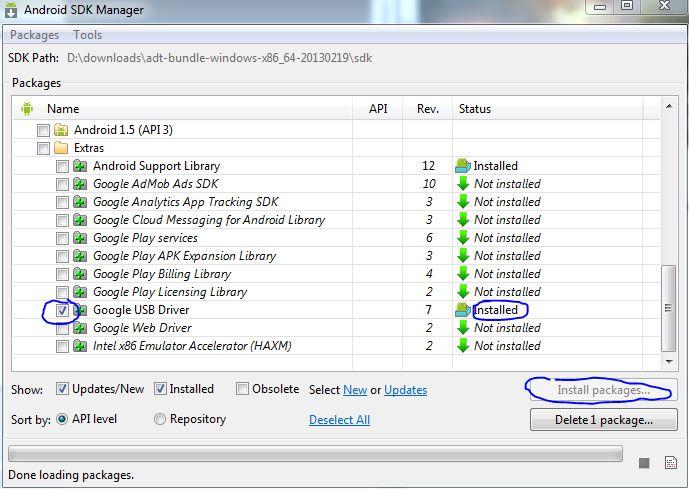
Task: Tick the Google Play services checkbox
Action: pyautogui.click(x=62, y=239)
